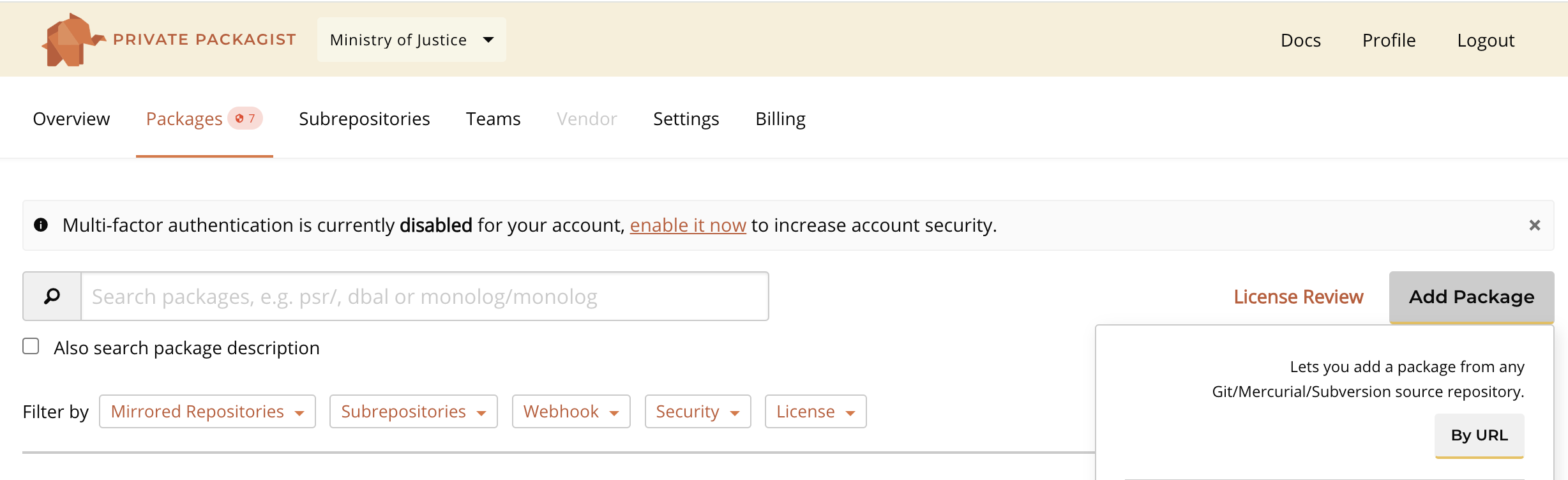Image resolution: width=1568 pixels, height=480 pixels.
Task: Open the Ministry of Justice organization dropdown
Action: pyautogui.click(x=412, y=40)
